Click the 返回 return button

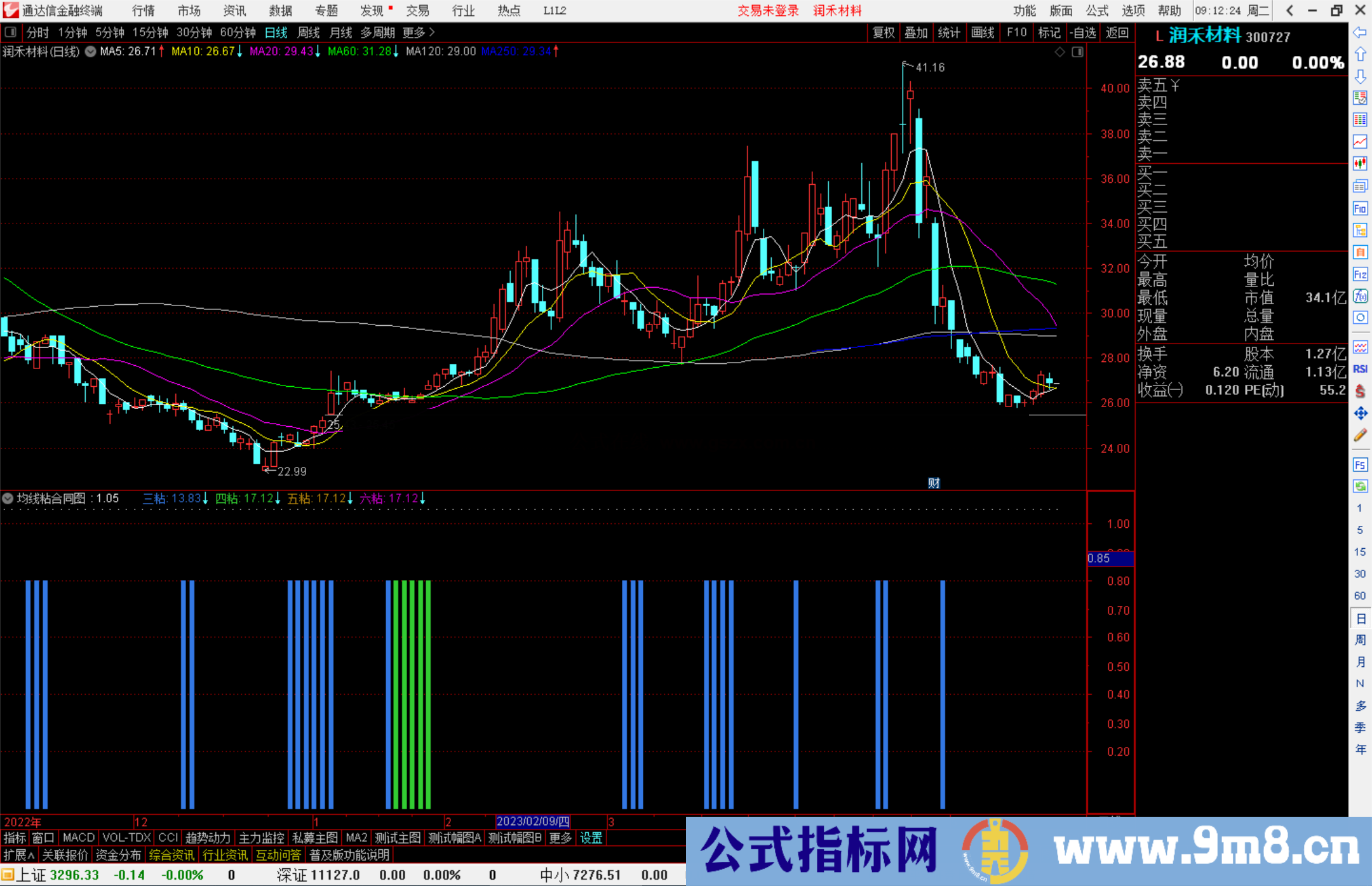point(1117,32)
